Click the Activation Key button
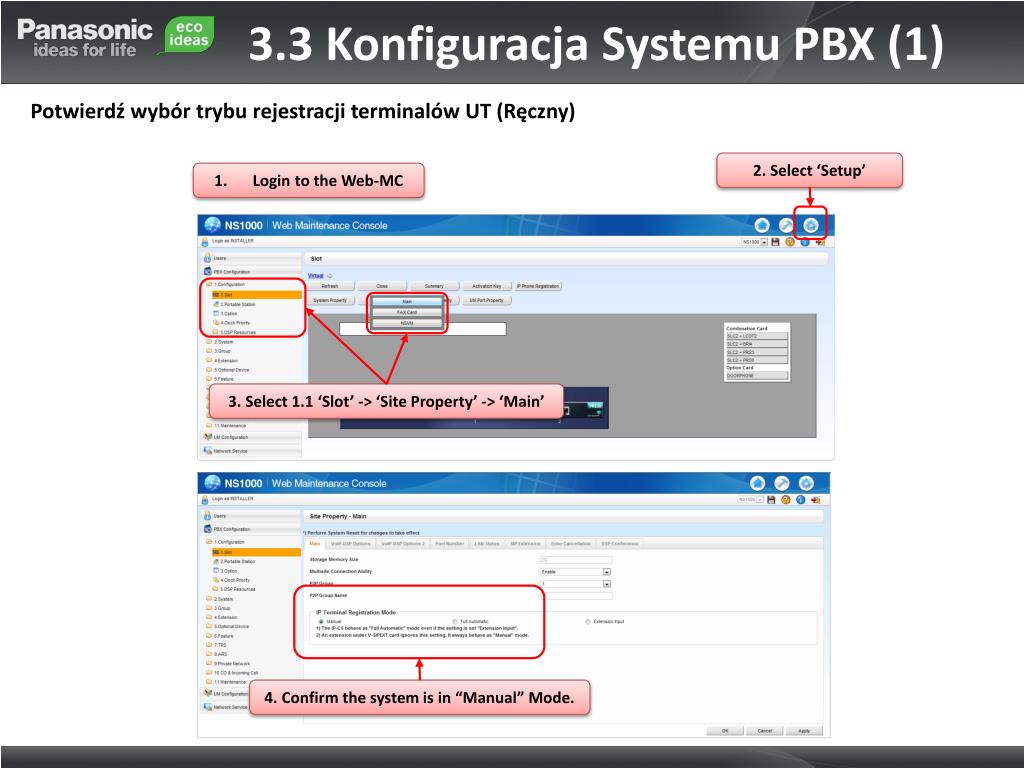Screen dimensions: 1024x768 pyautogui.click(x=487, y=286)
